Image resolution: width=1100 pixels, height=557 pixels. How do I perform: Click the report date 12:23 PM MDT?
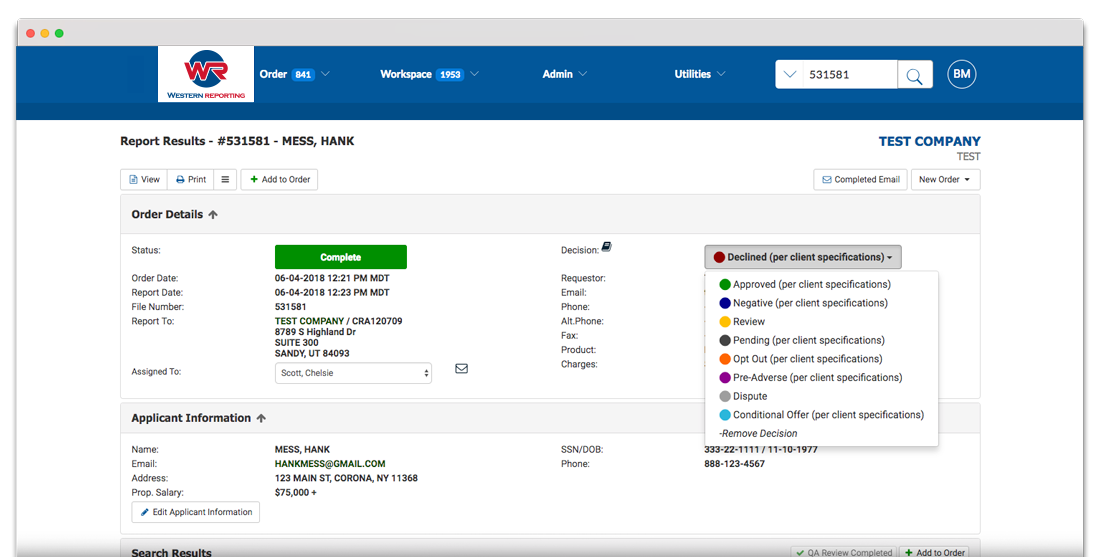coord(332,293)
